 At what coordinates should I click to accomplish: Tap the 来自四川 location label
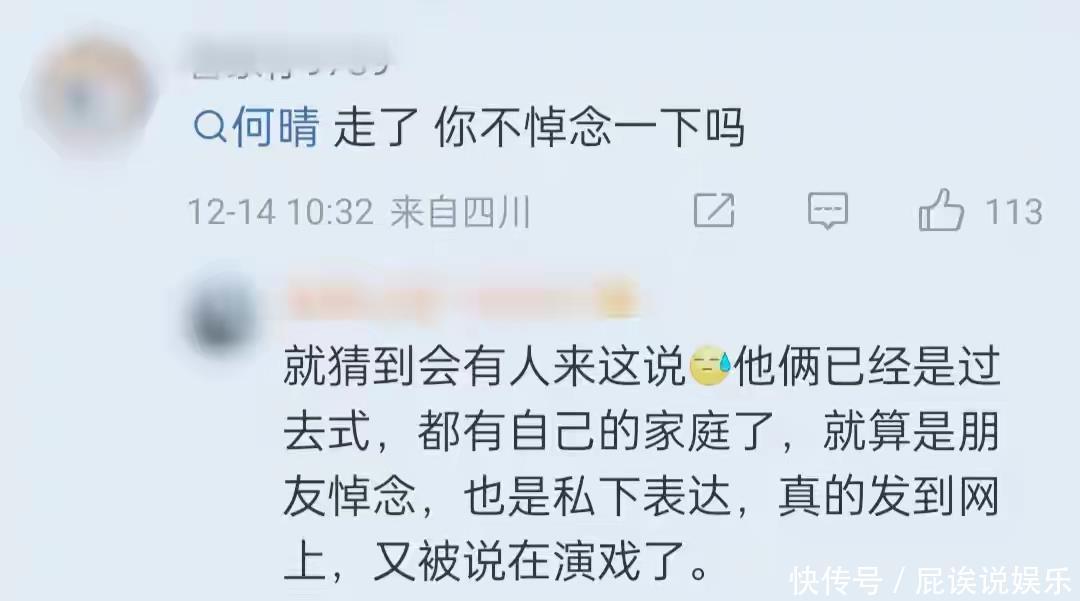[460, 211]
